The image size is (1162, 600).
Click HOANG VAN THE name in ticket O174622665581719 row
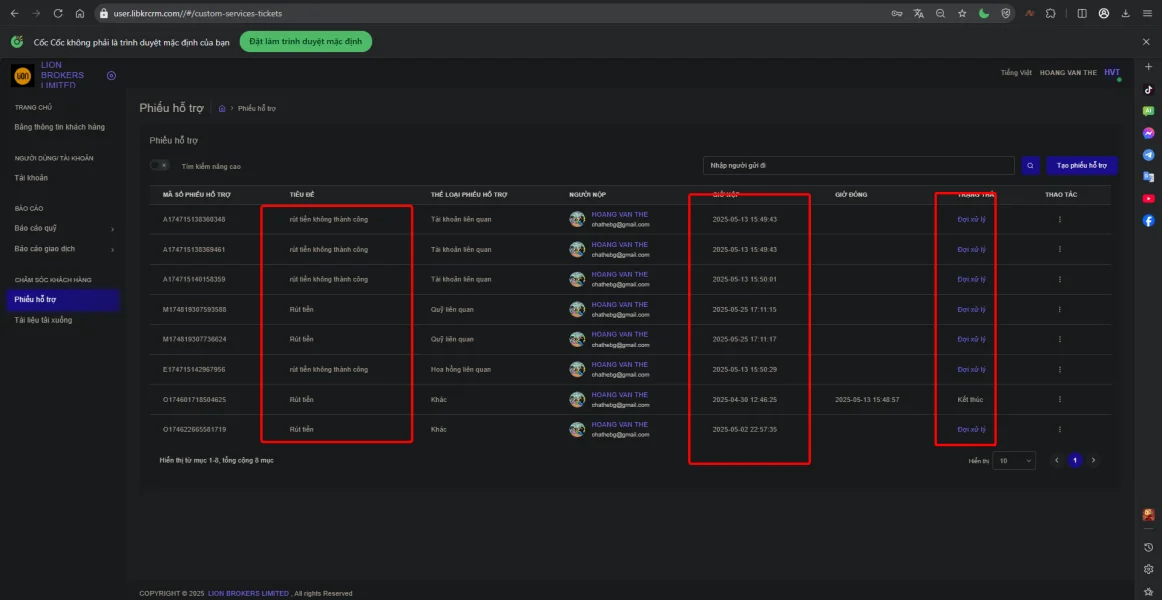[620, 424]
